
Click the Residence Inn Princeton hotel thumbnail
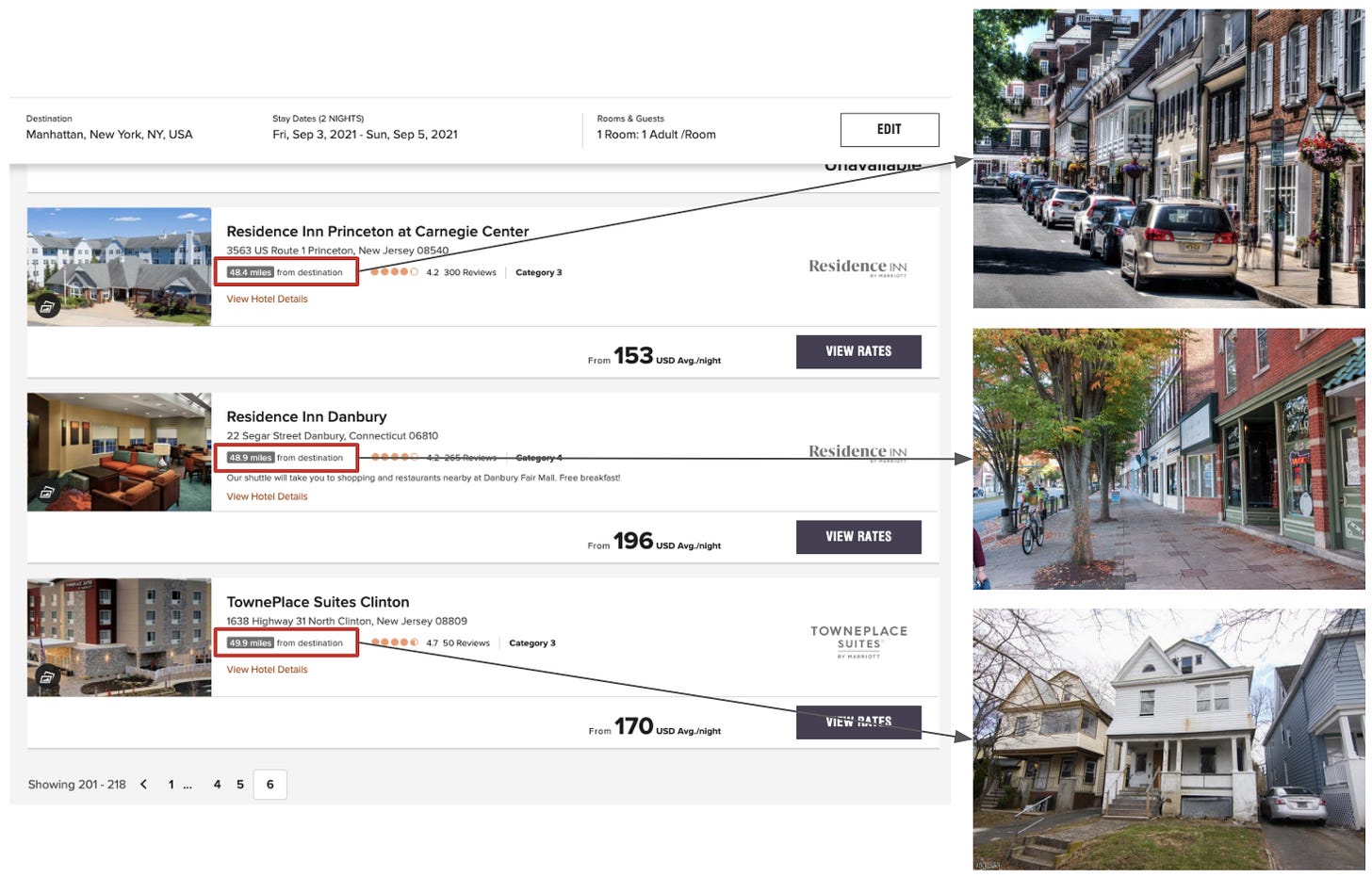[x=119, y=267]
